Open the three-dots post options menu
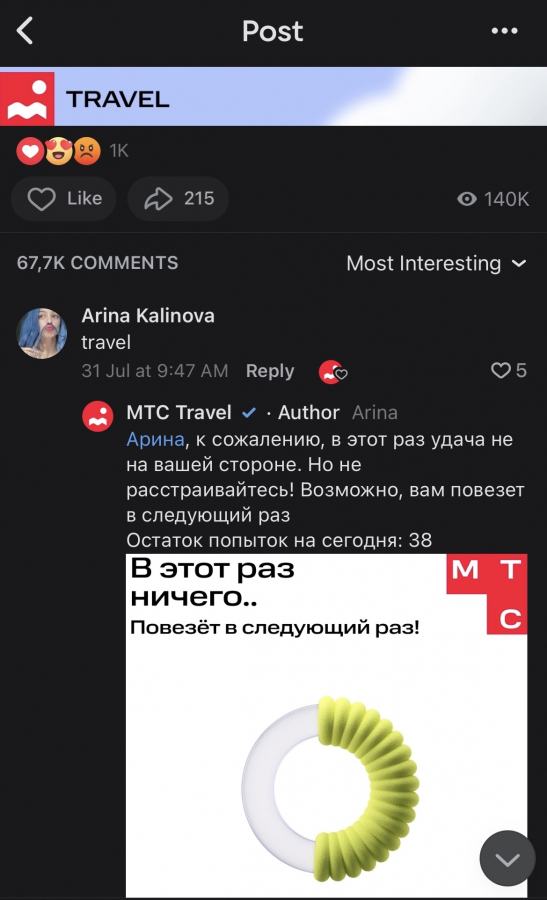This screenshot has height=900, width=547. click(505, 31)
